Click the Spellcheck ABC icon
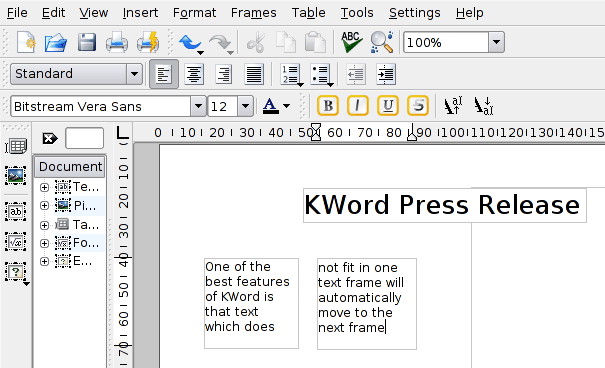This screenshot has width=605, height=368. point(352,42)
